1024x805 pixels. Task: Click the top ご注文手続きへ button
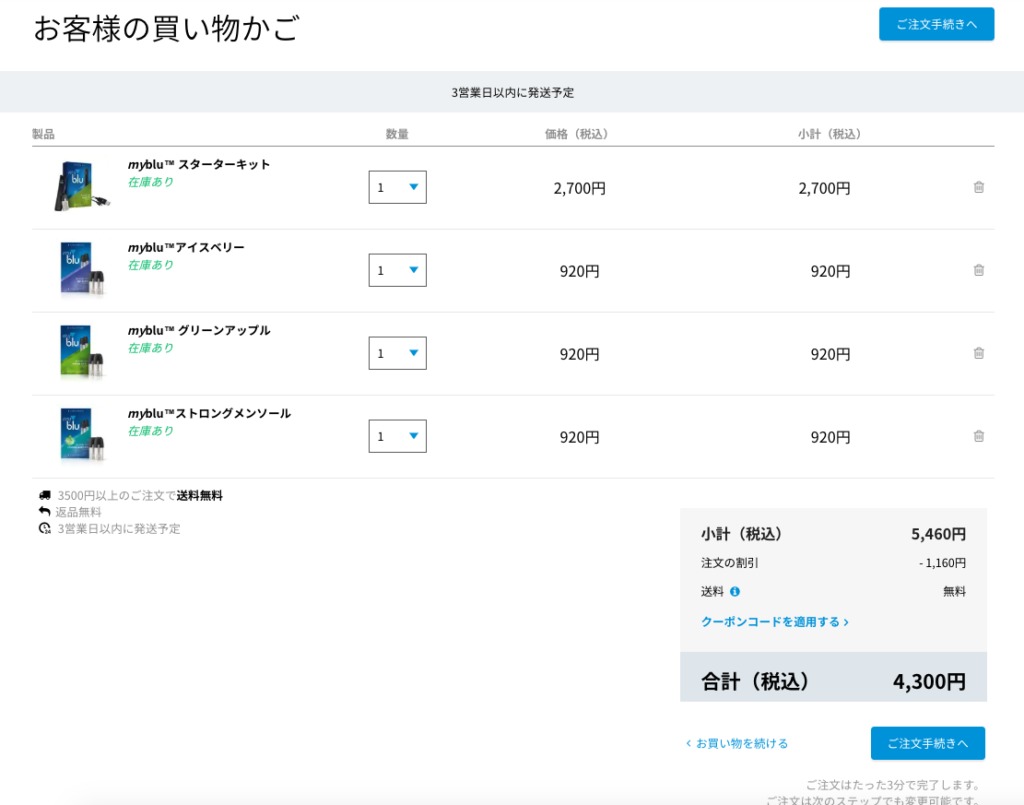936,24
